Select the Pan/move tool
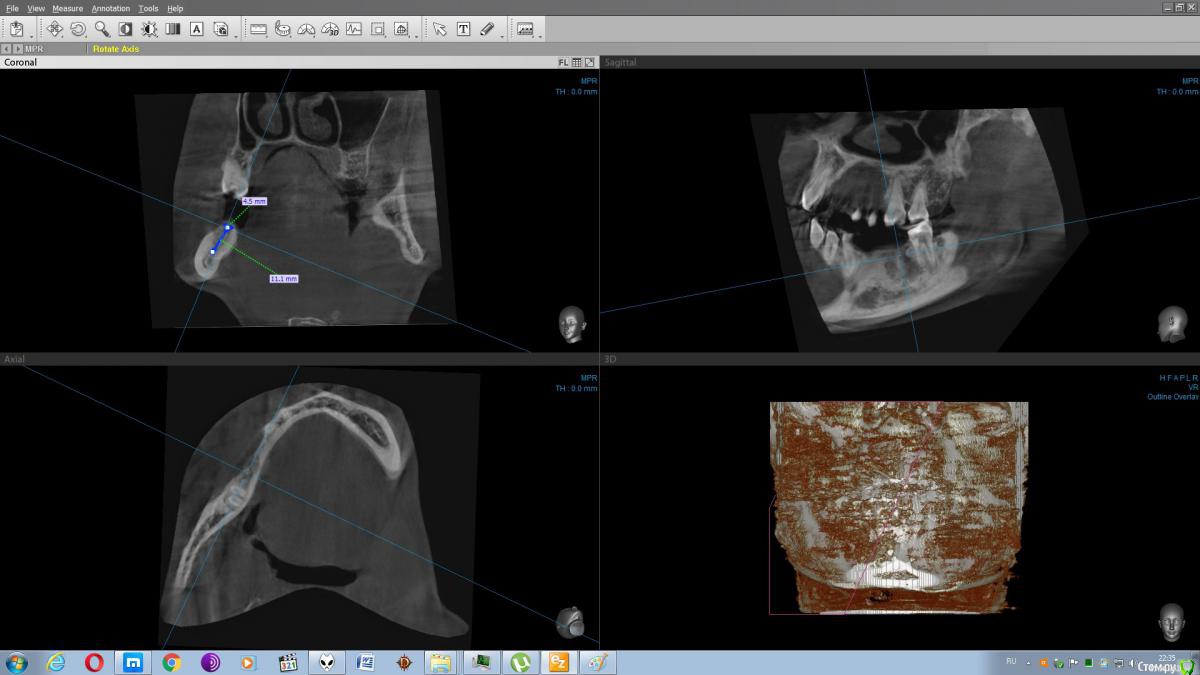This screenshot has height=675, width=1200. coord(54,29)
